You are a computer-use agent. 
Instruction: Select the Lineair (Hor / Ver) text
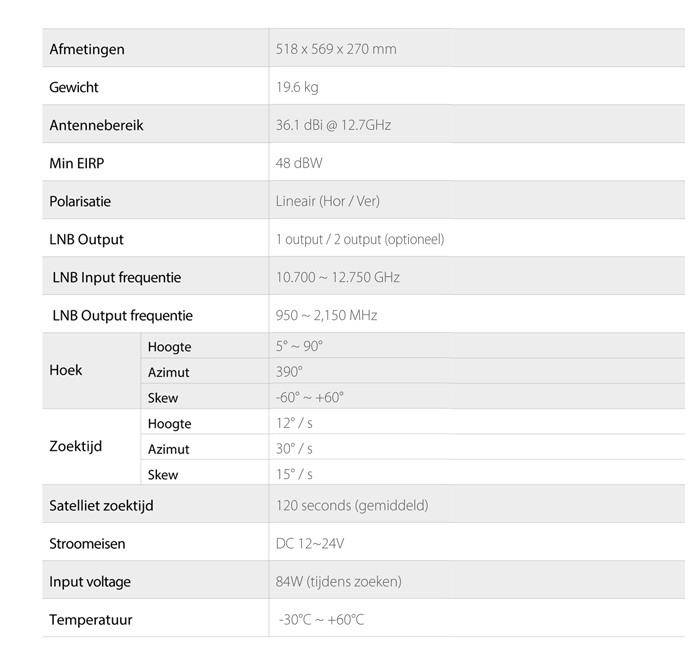click(x=328, y=201)
